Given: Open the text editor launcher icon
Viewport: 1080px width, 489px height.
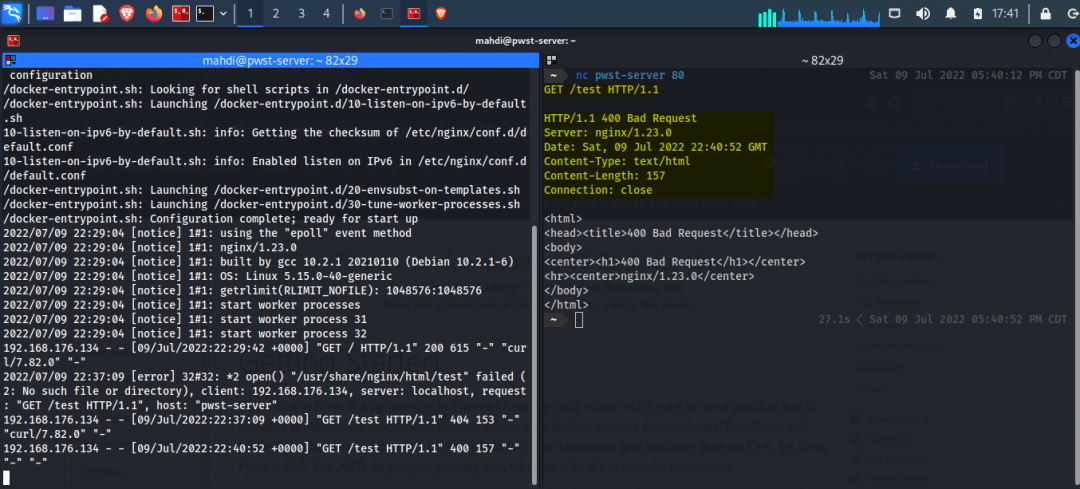Looking at the screenshot, I should (100, 13).
